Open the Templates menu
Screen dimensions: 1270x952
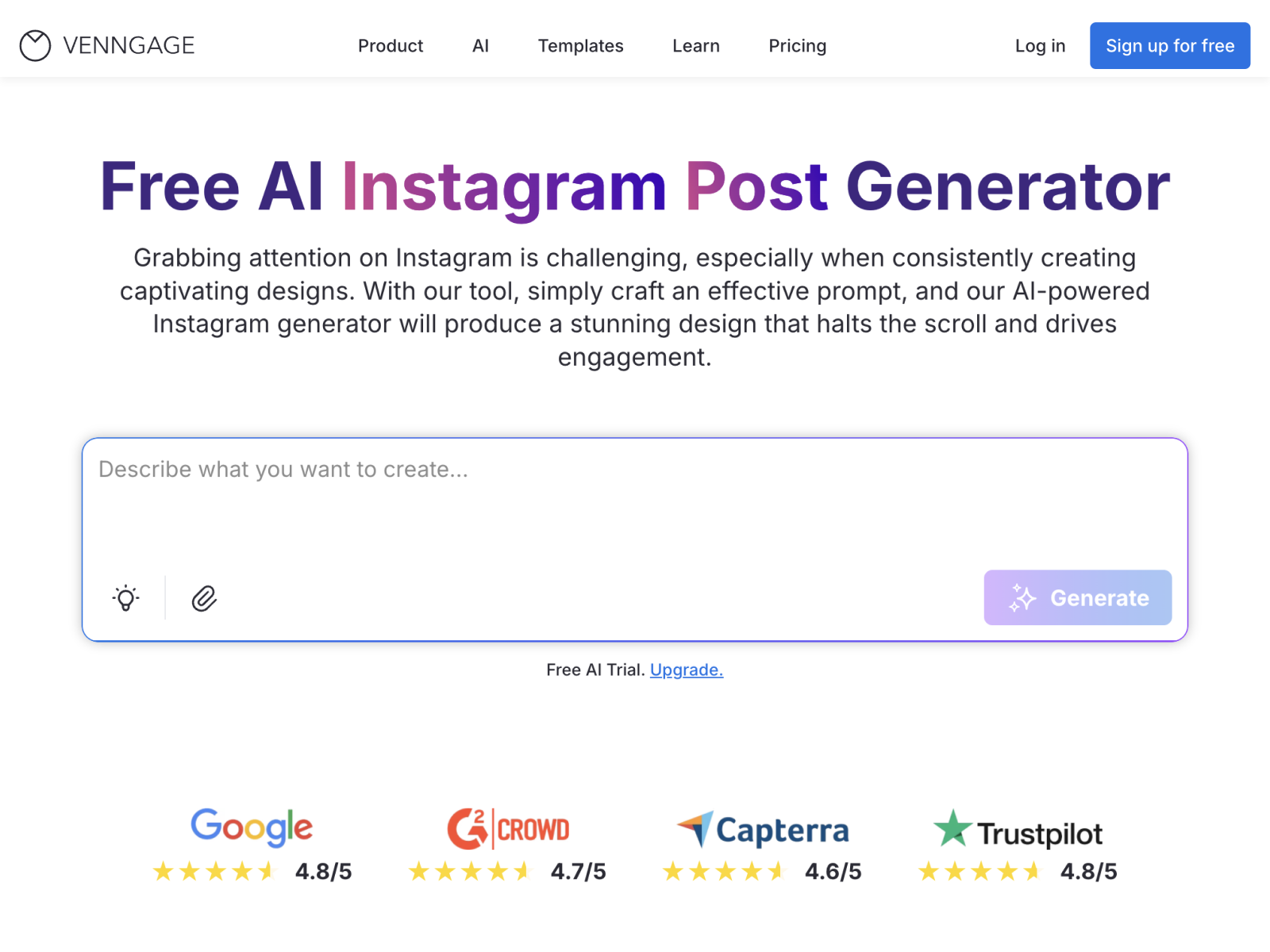click(580, 45)
